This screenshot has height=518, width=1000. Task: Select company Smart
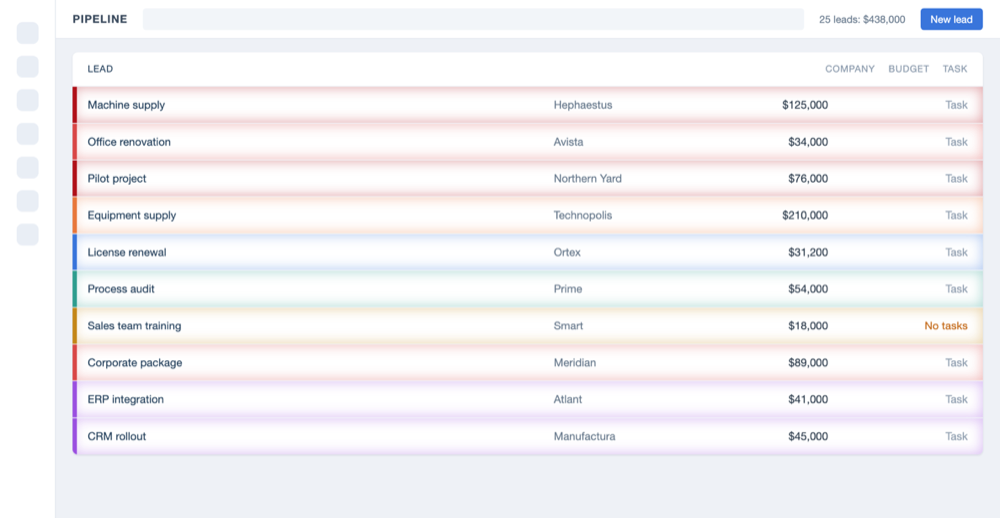tap(568, 325)
